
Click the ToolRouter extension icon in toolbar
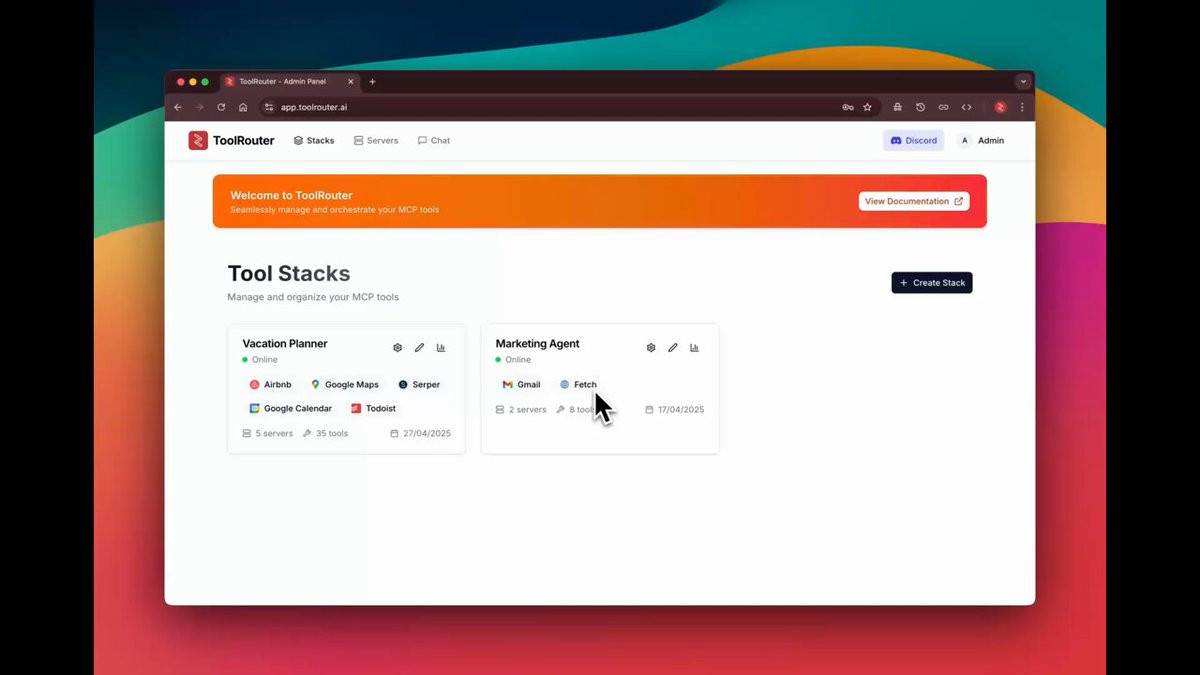pos(999,107)
